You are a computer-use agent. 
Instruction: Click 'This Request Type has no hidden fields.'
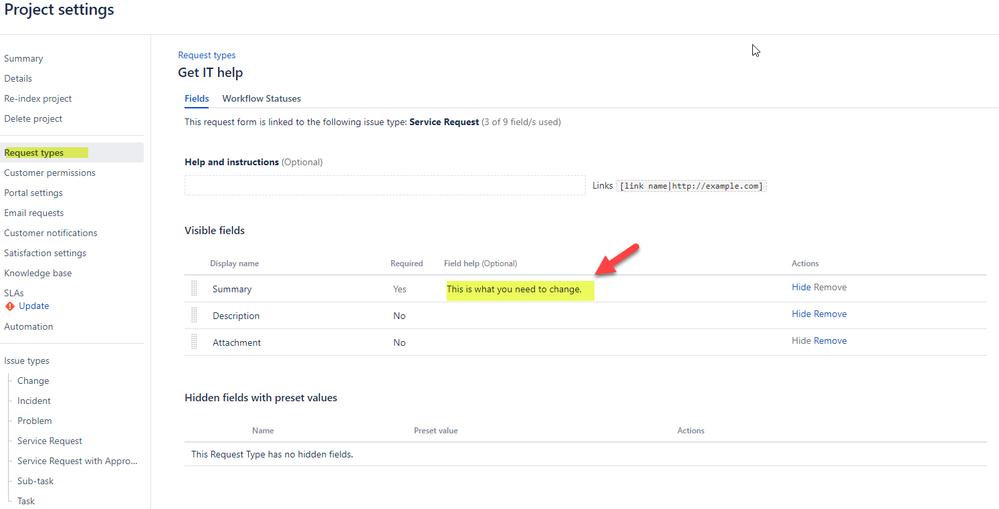pos(272,455)
